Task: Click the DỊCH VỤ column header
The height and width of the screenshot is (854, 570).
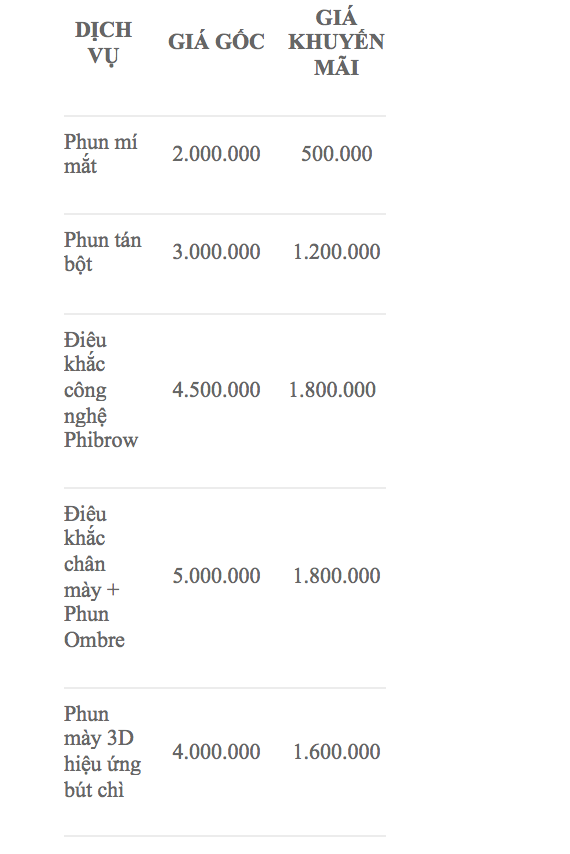Action: click(103, 43)
